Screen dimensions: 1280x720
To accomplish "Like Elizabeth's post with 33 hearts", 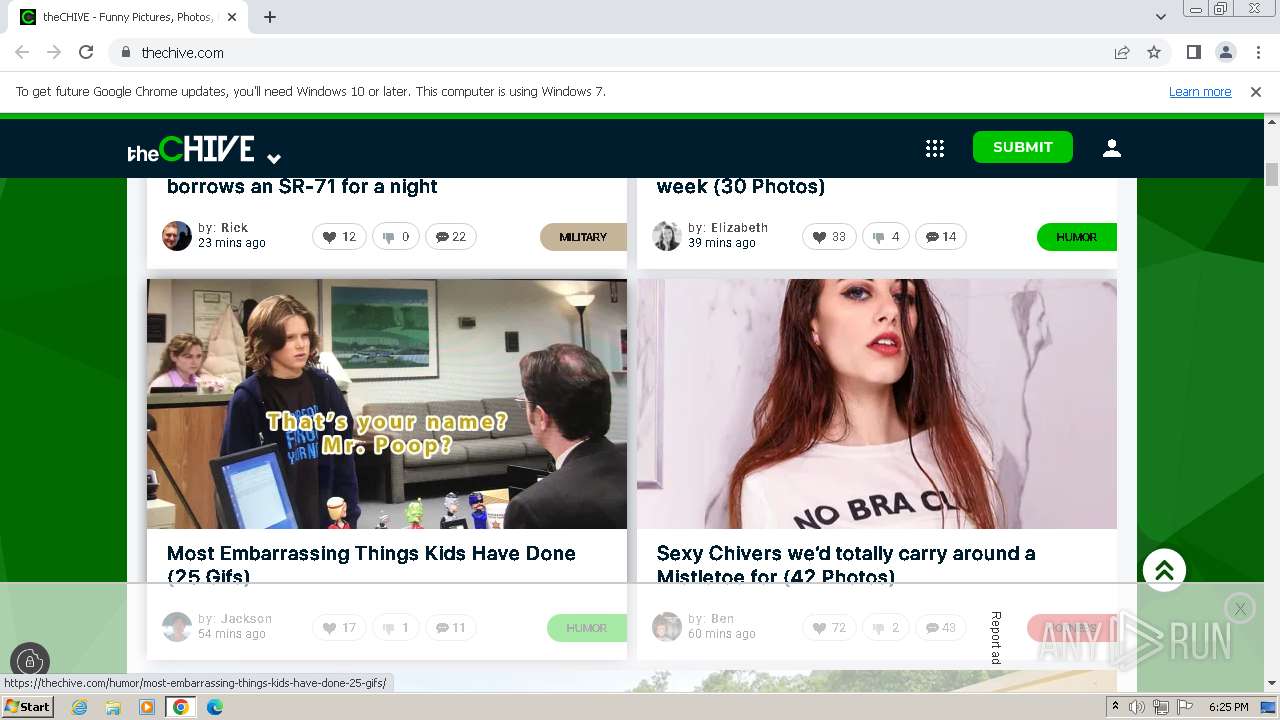I will click(829, 237).
